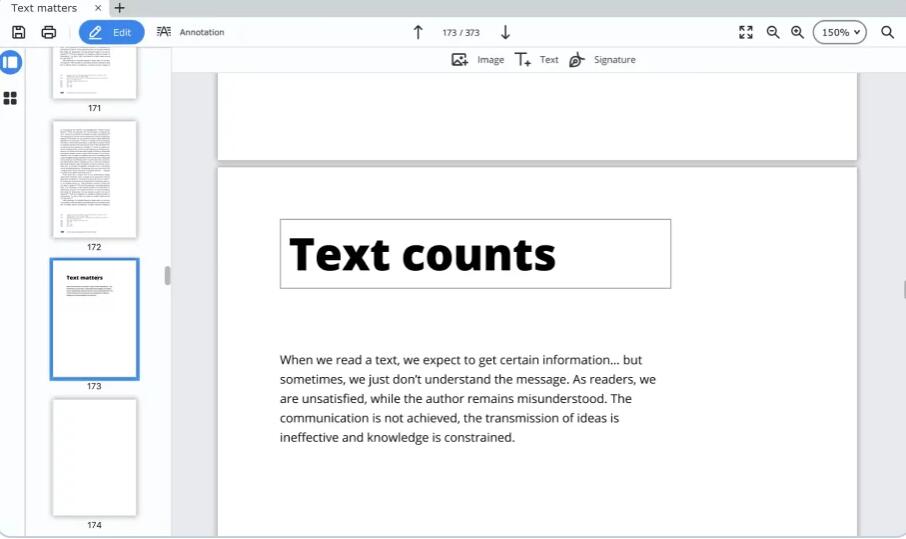
Task: Go to previous page arrow
Action: pos(418,32)
